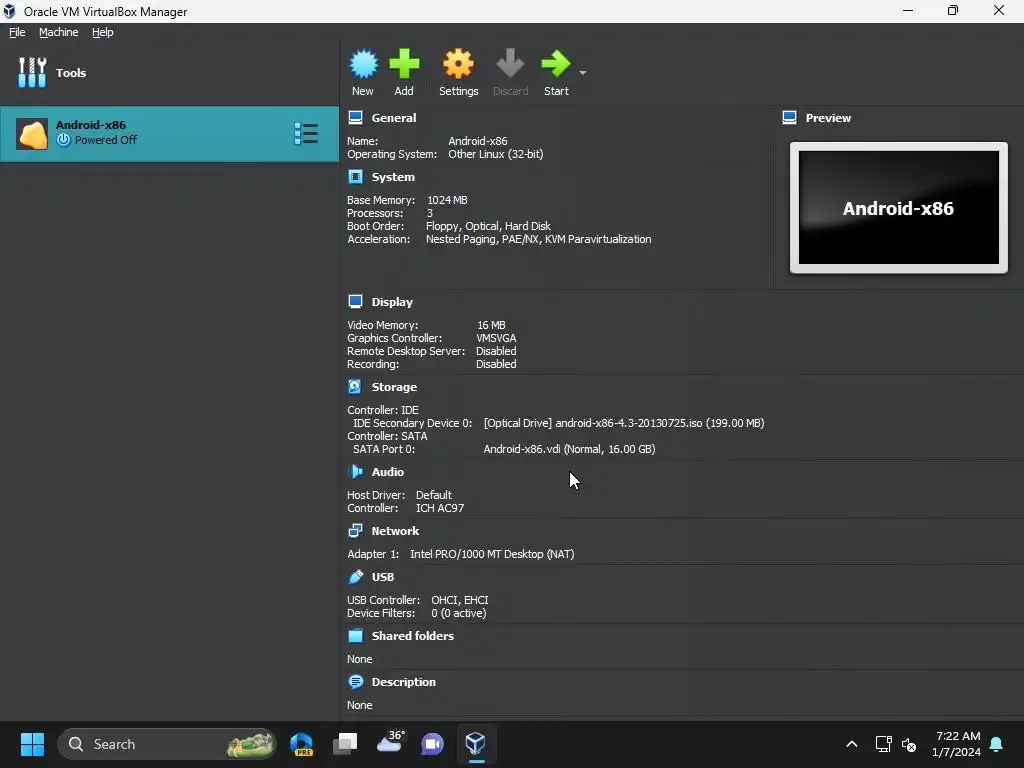
Task: Click the General section icon
Action: 355,118
